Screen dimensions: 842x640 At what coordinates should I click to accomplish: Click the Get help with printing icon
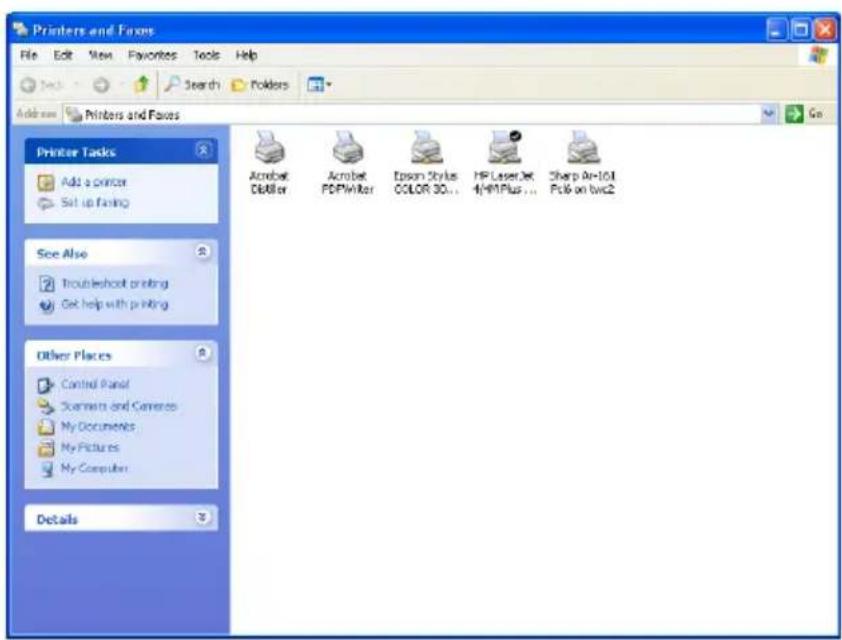[x=47, y=305]
